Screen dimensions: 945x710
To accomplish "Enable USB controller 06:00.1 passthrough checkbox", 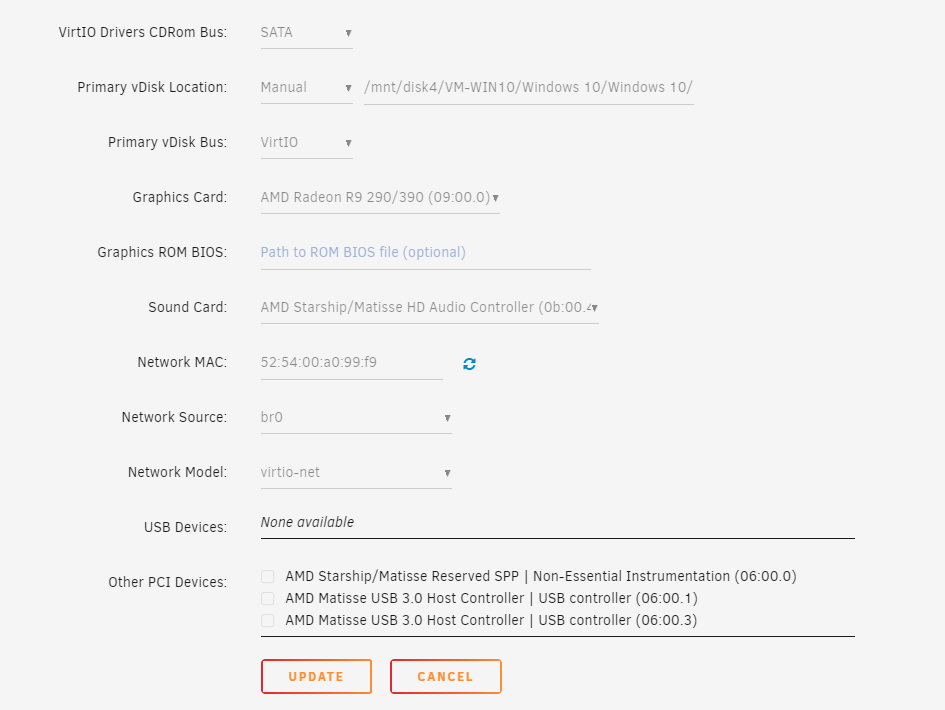I will pos(268,598).
